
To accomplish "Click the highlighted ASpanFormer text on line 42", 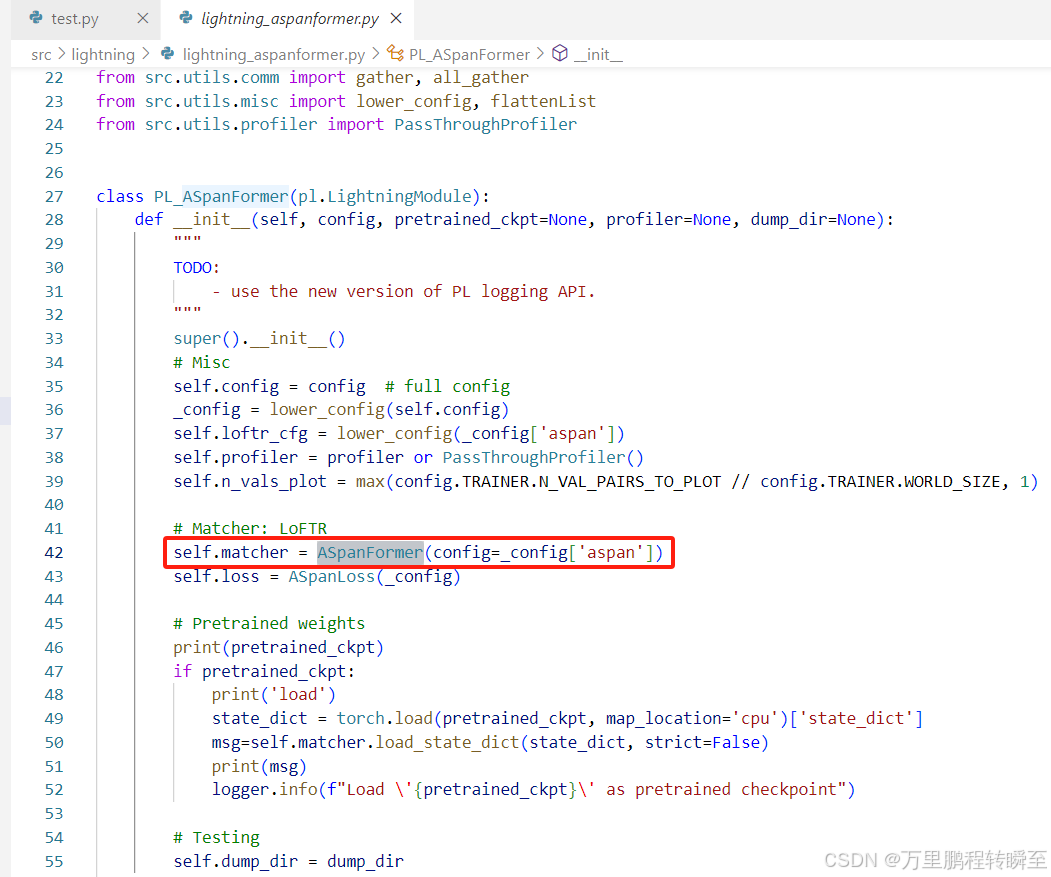I will coord(369,552).
